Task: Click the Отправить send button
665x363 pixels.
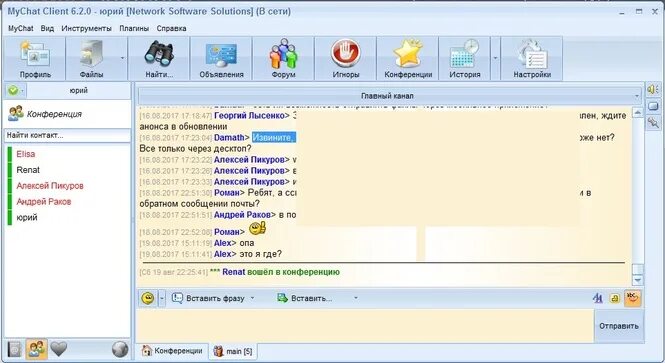Action: (619, 326)
